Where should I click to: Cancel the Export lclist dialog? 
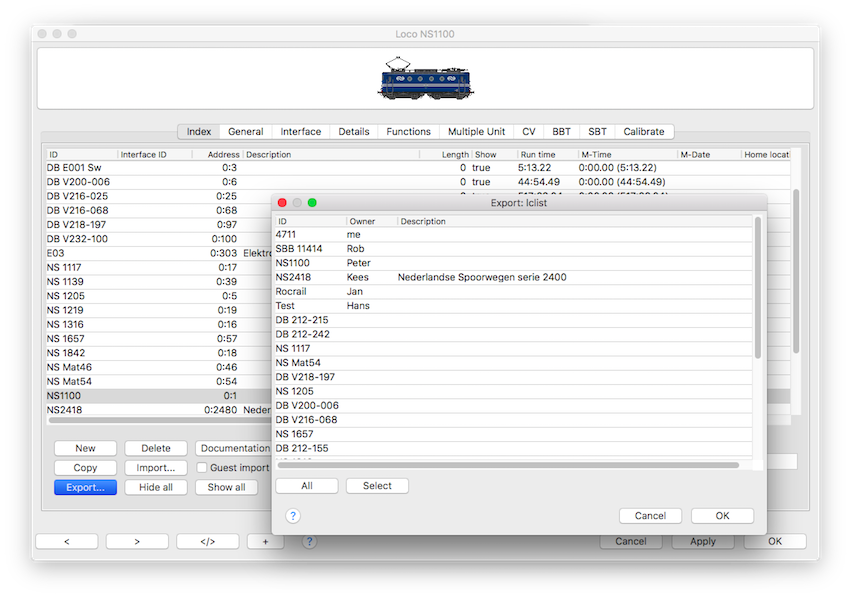(650, 516)
